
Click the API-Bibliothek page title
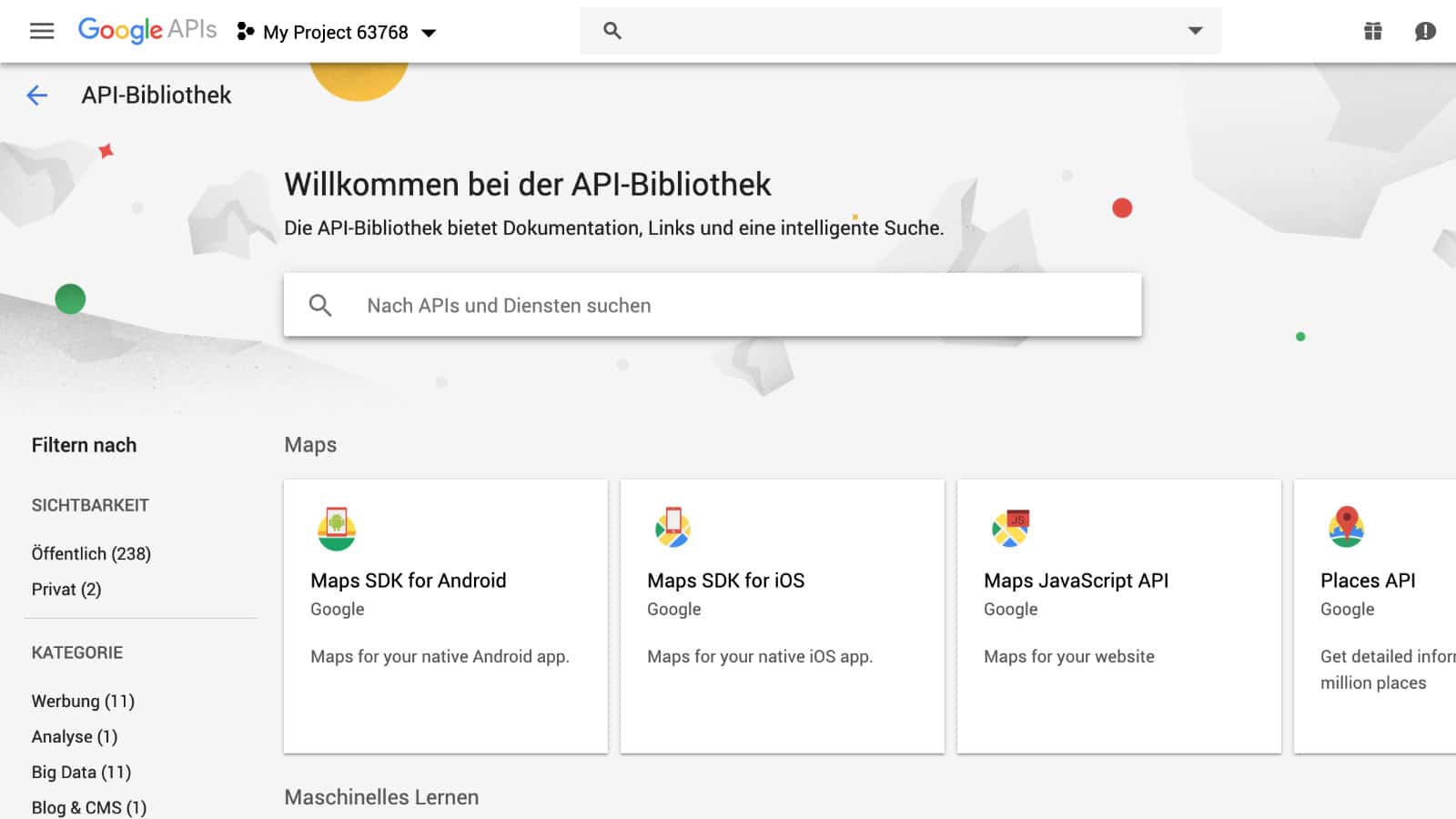click(x=157, y=95)
